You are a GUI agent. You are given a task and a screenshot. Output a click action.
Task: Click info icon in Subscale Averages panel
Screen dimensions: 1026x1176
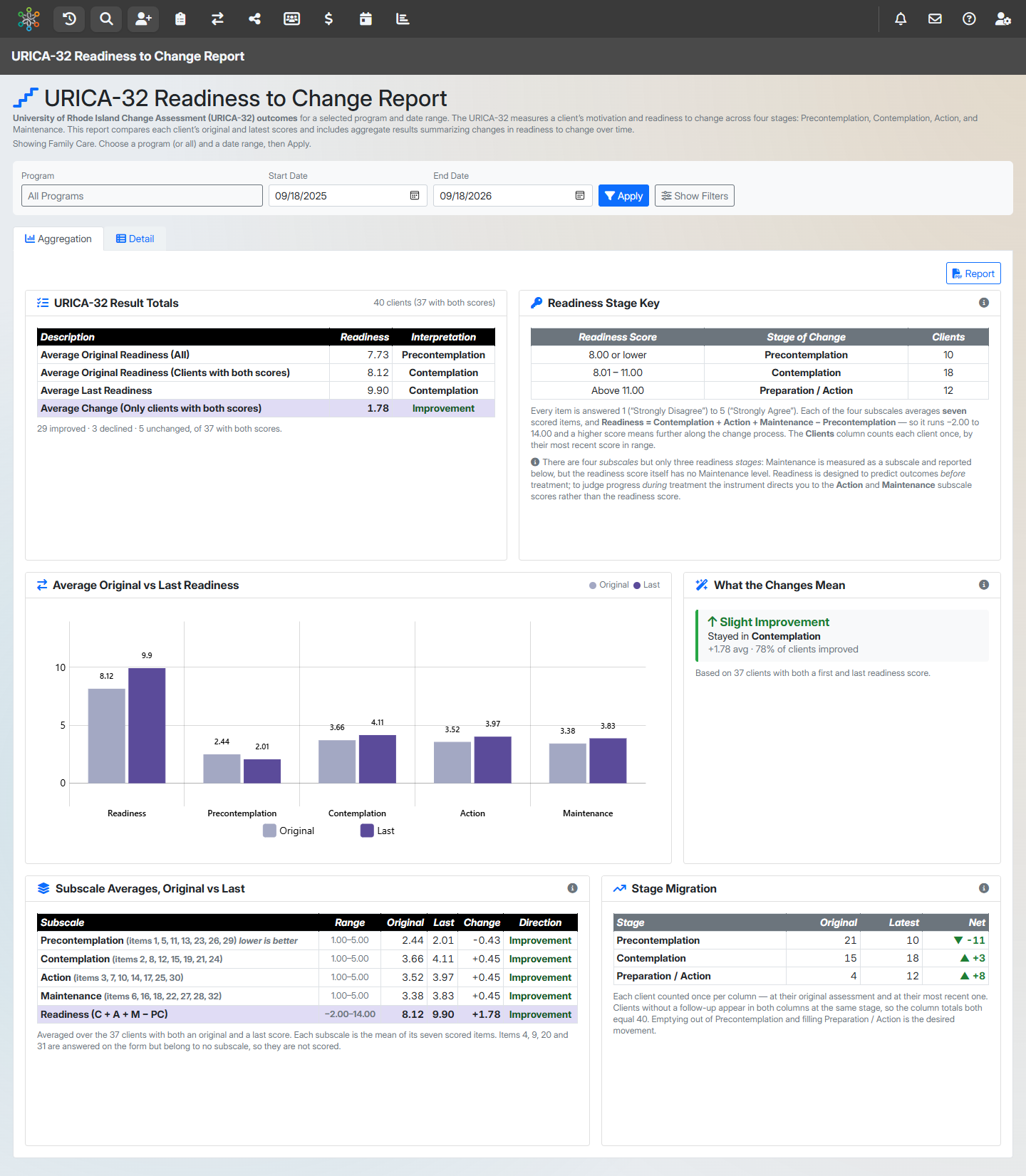point(572,888)
